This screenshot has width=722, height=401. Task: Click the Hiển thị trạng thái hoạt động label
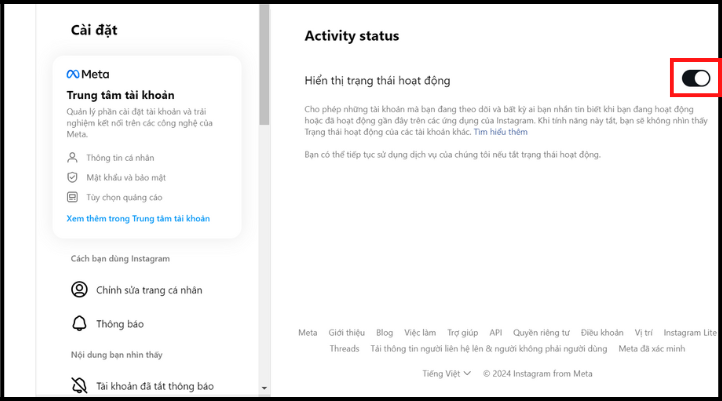[x=377, y=81]
